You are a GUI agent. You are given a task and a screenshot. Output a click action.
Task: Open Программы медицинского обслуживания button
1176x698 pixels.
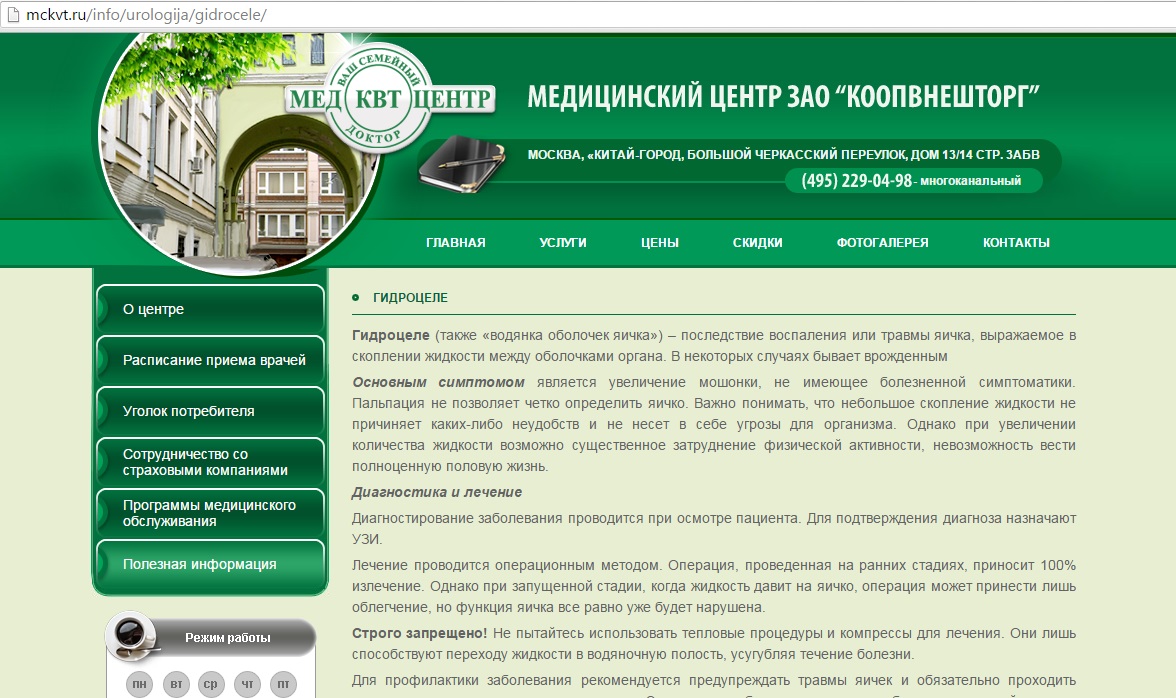pos(211,513)
